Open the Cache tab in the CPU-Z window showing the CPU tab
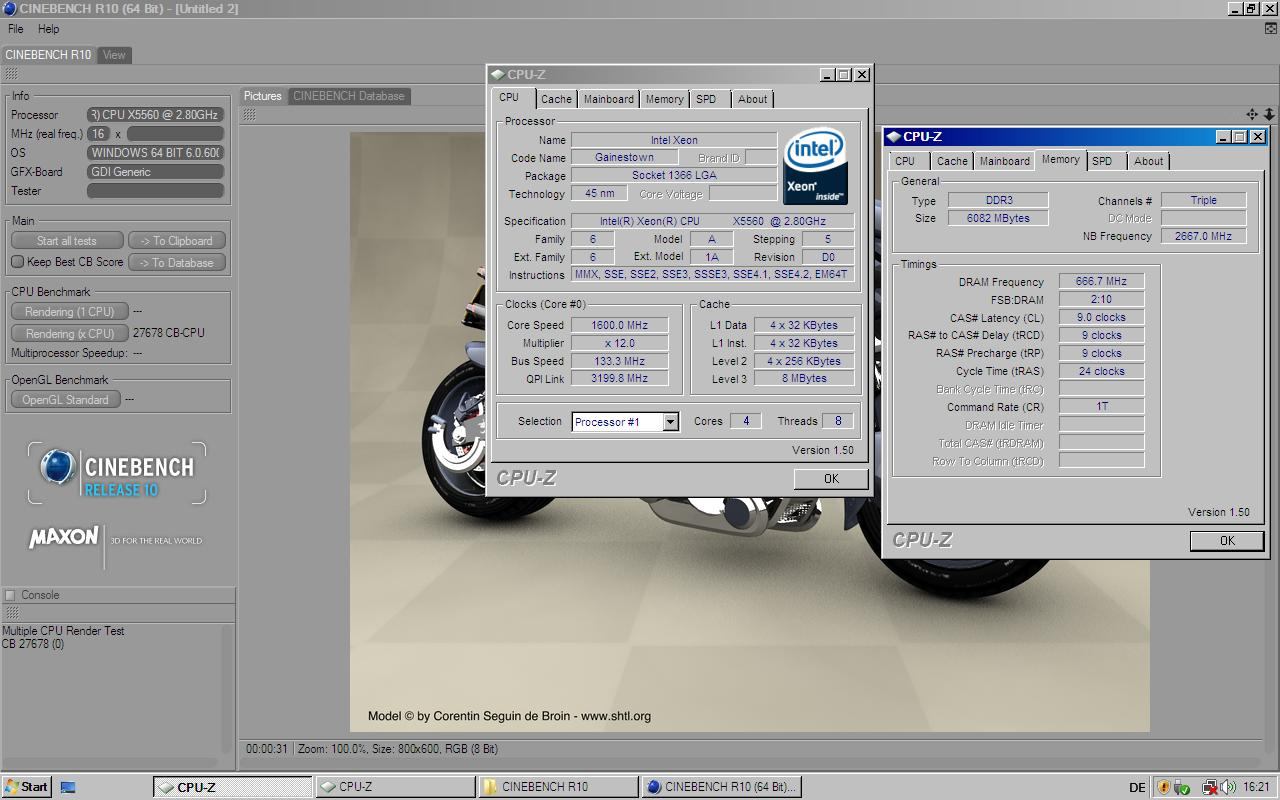 pos(556,99)
